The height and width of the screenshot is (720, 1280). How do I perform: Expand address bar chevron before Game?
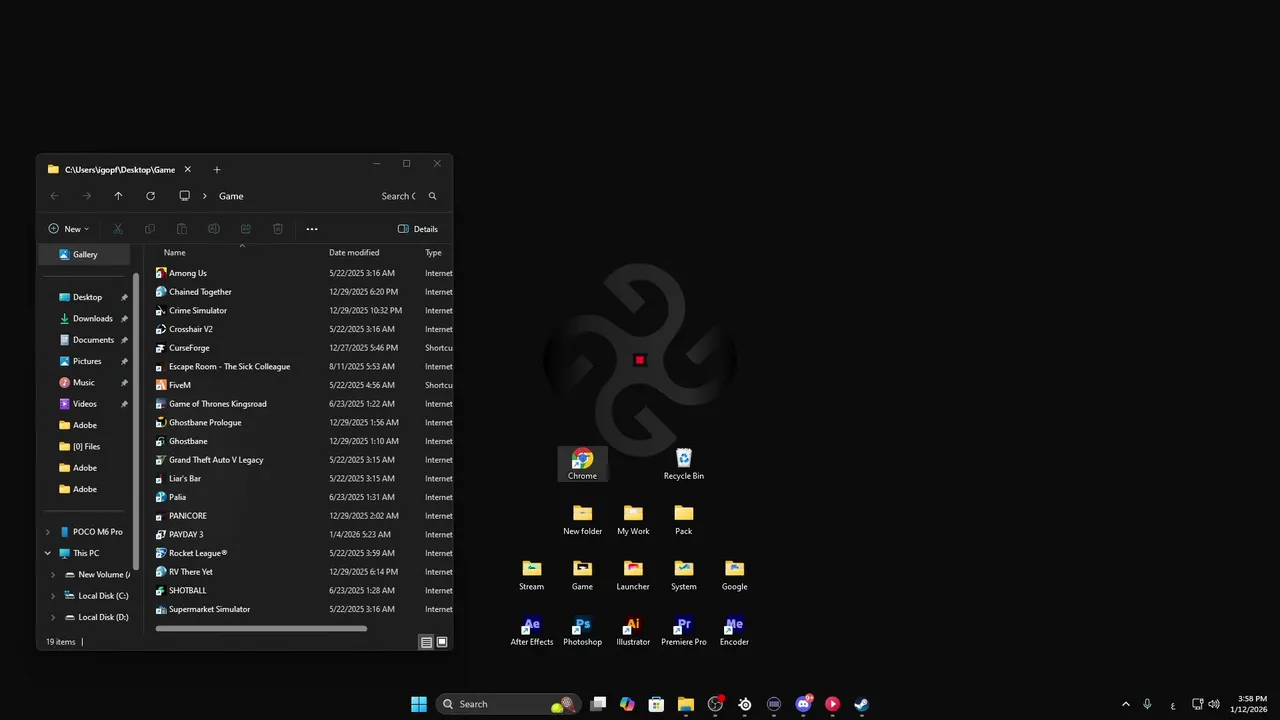(205, 196)
